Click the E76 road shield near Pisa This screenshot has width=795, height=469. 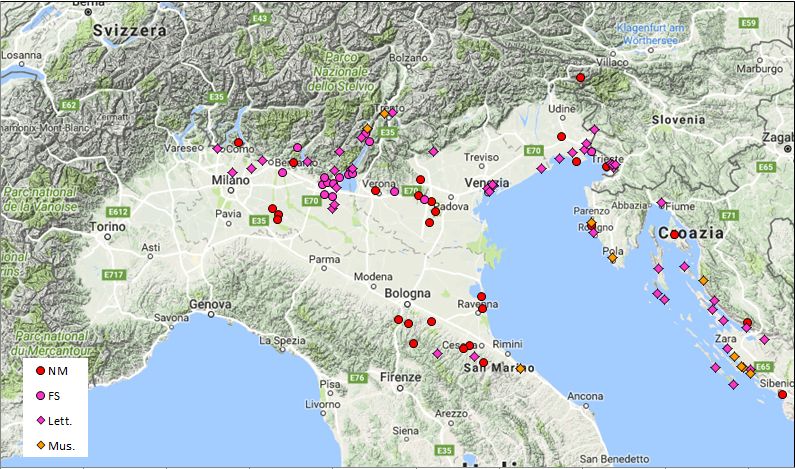pos(357,378)
